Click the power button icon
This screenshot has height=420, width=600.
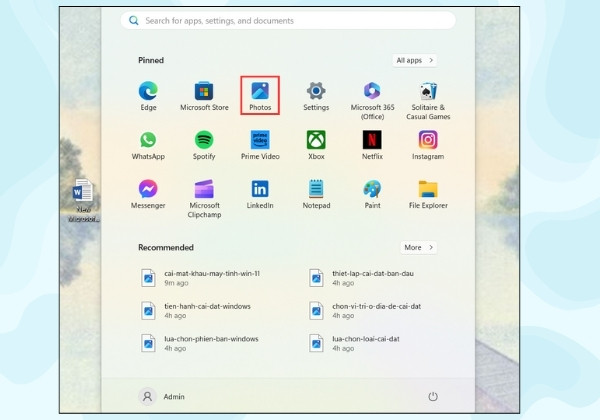[x=433, y=396]
